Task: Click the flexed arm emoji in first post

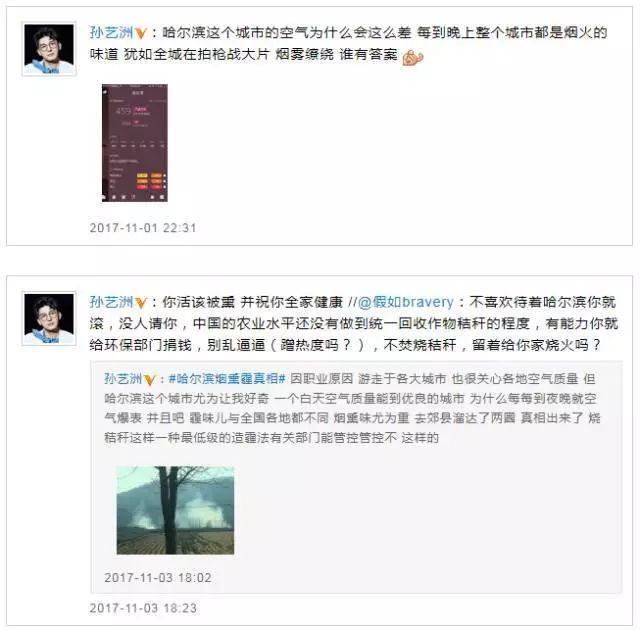Action: (413, 57)
